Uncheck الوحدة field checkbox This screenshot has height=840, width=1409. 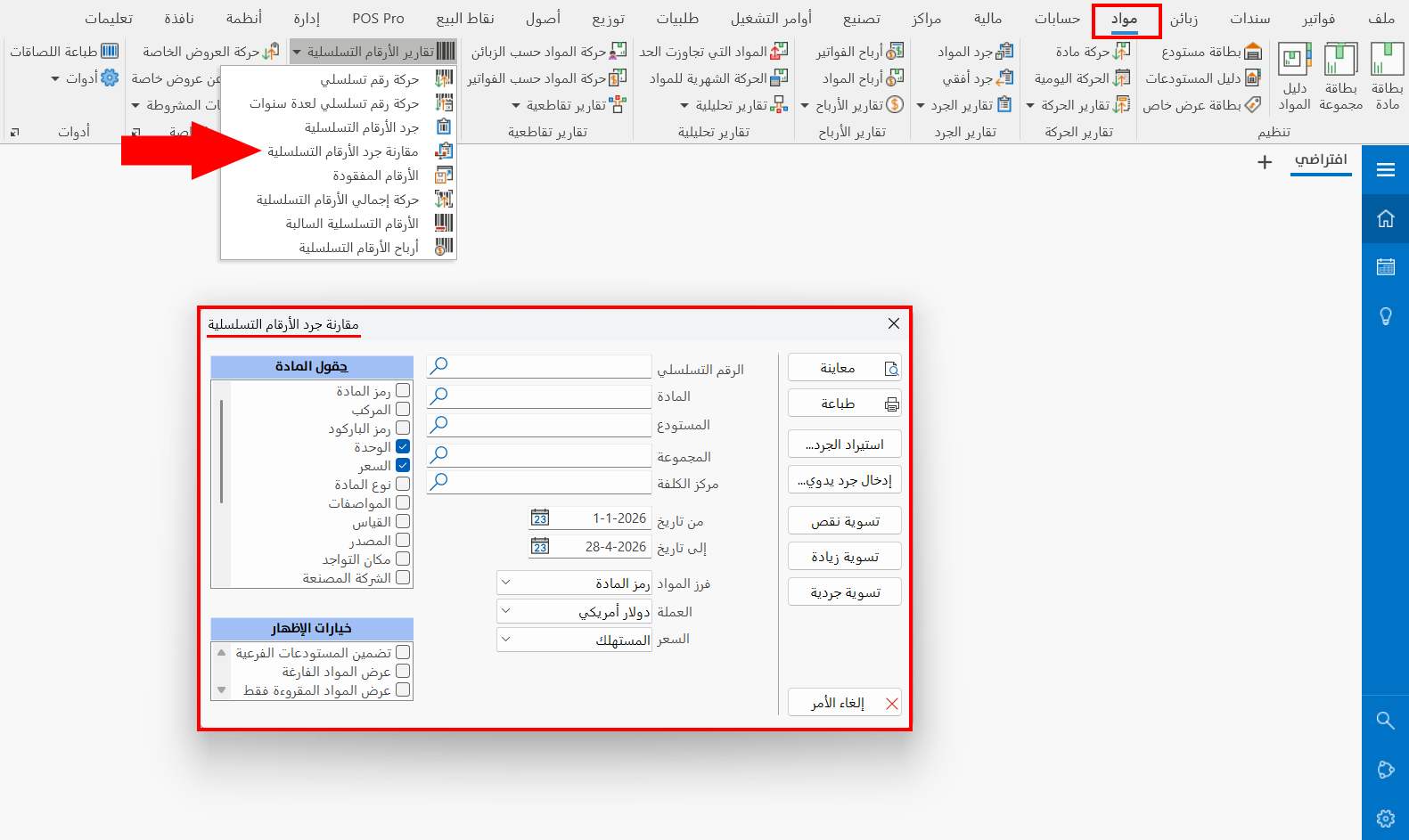[x=403, y=446]
